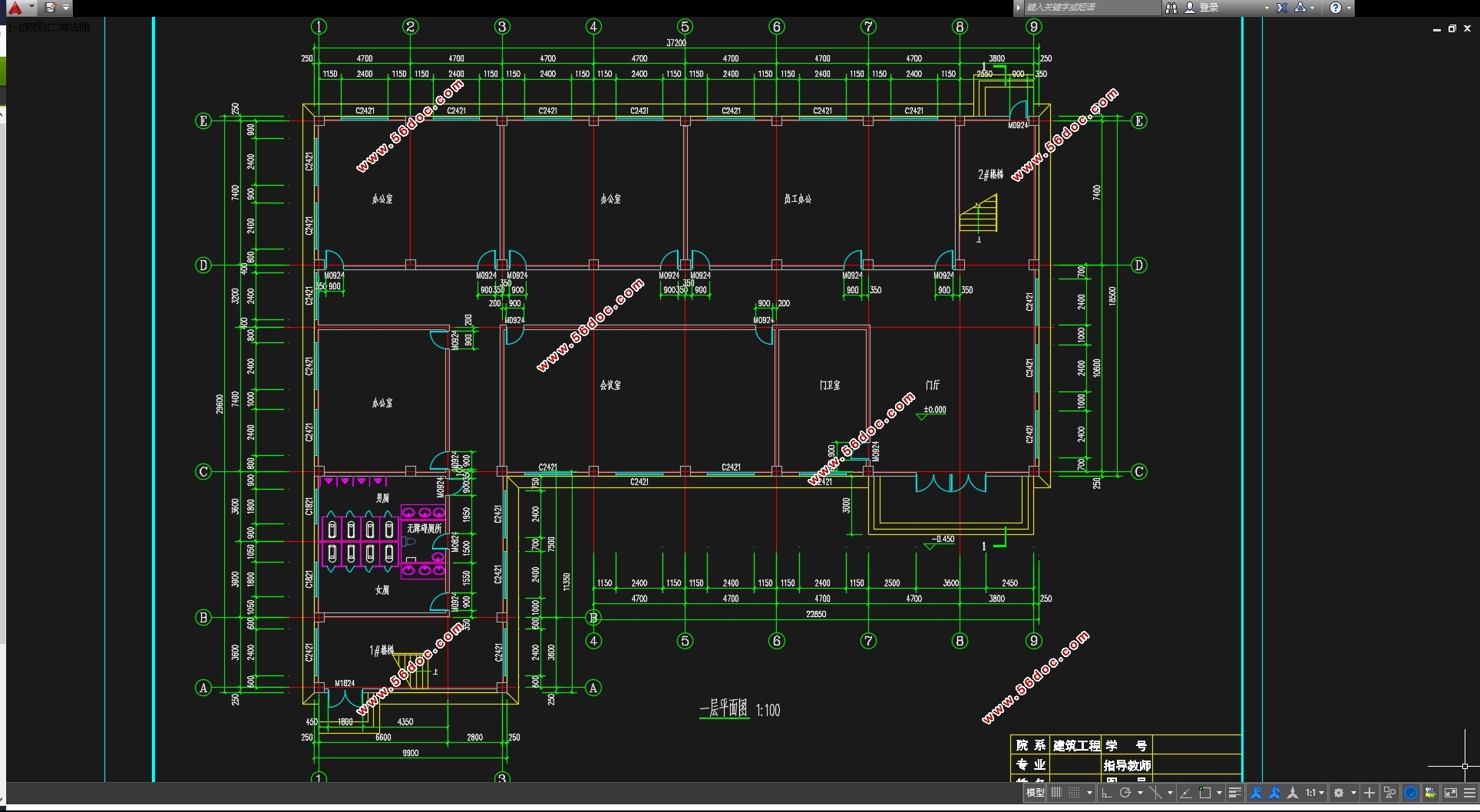Click the gray annotation scale icon
This screenshot has width=1480, height=812.
[1293, 793]
